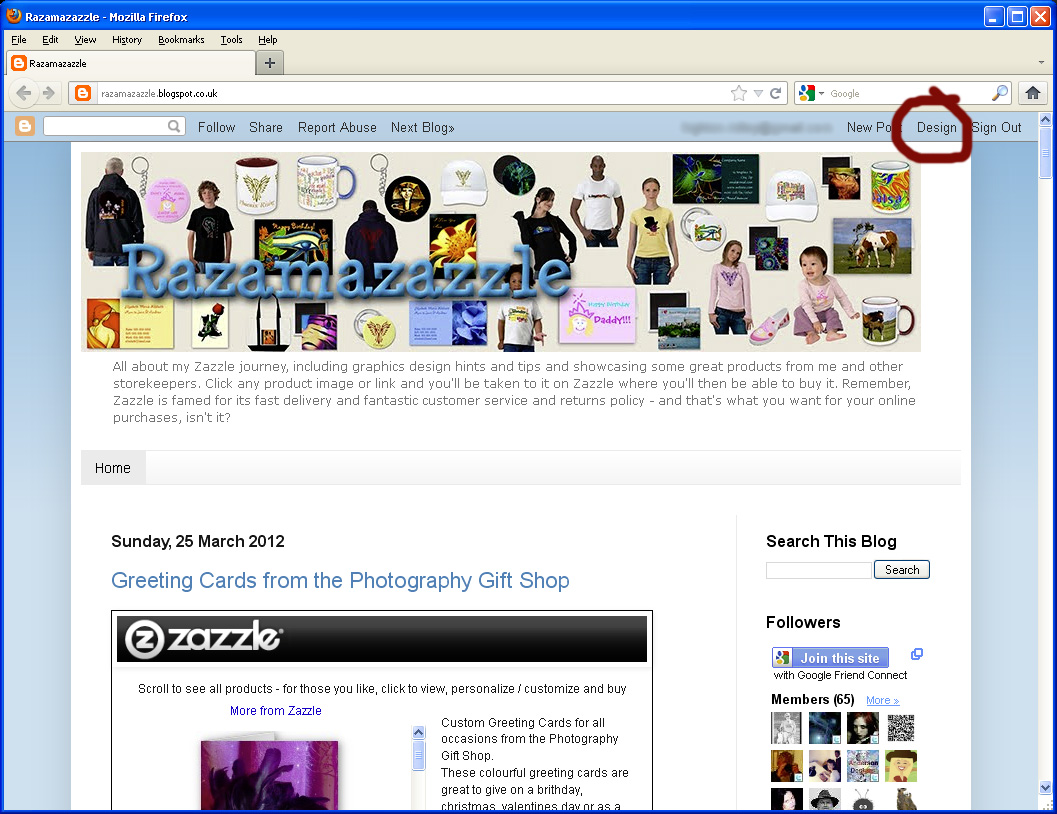Click the Razamazazzle header banner image
Viewport: 1057px width, 814px height.
(501, 252)
